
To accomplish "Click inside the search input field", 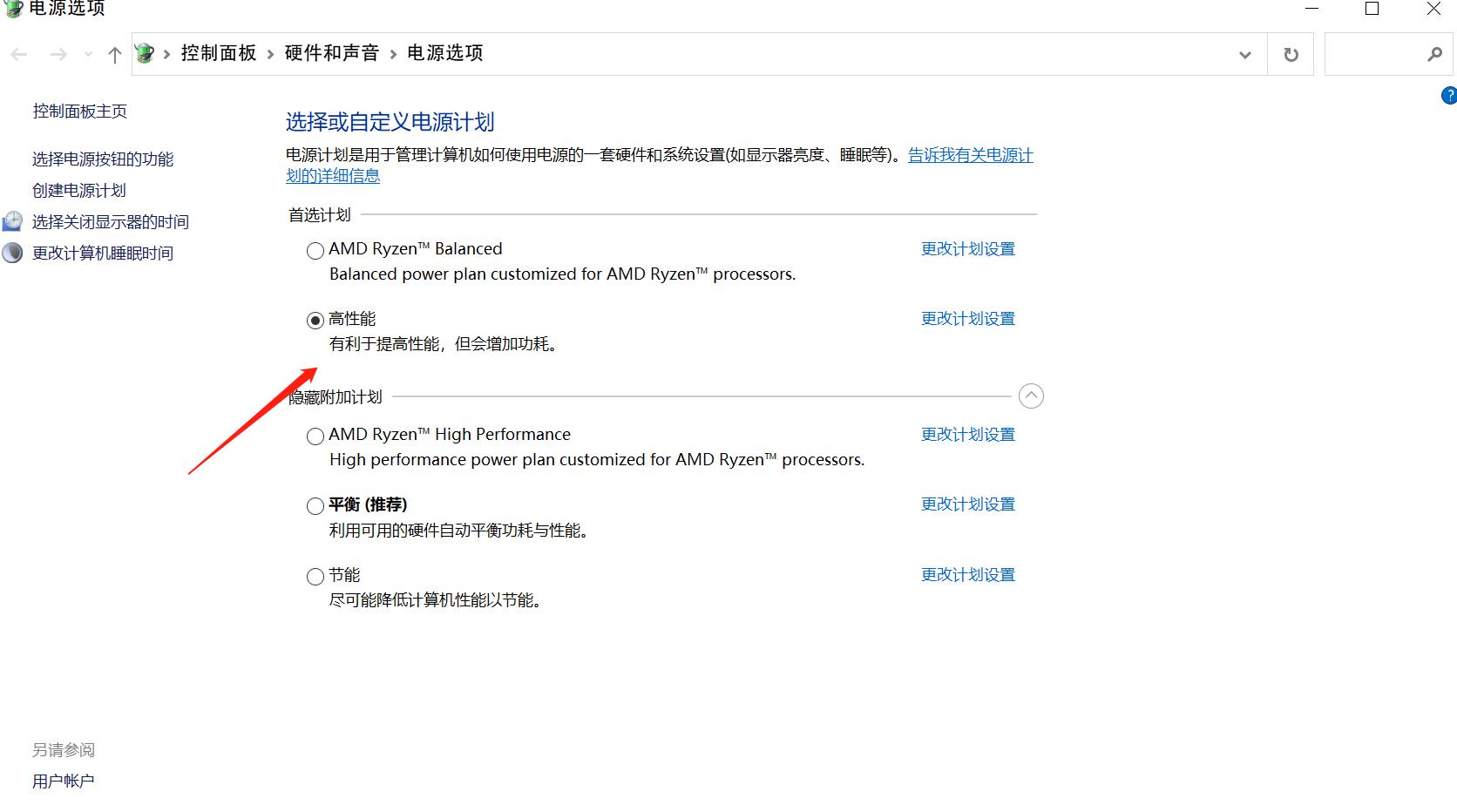I will 1377,54.
